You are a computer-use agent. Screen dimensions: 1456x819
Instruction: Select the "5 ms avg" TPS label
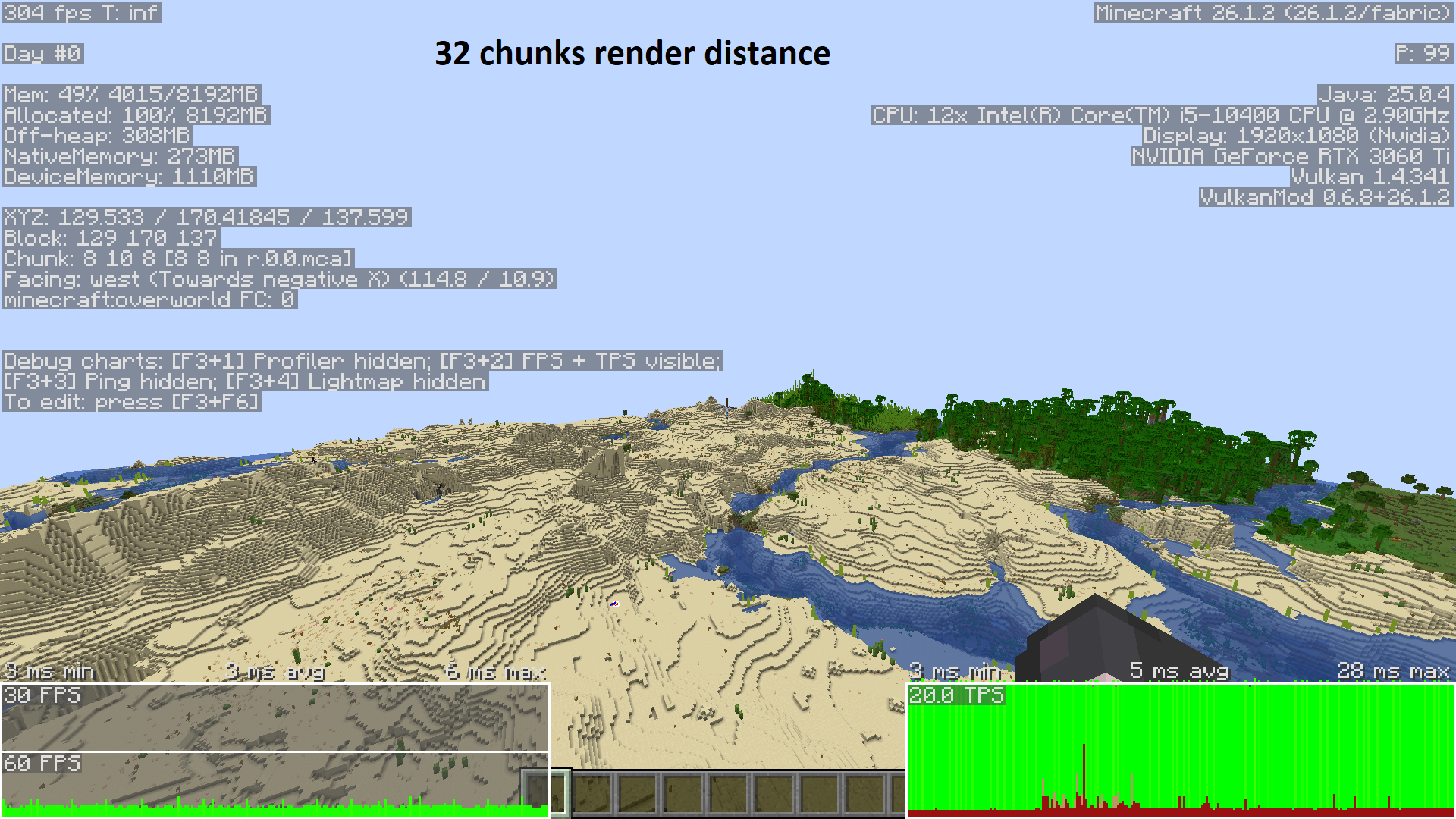point(1179,671)
